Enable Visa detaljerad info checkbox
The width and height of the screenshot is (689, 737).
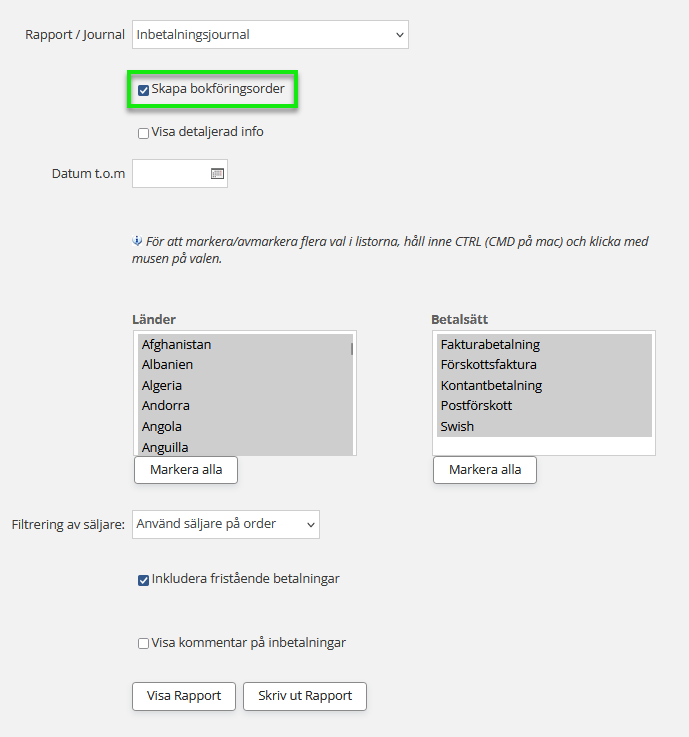(x=144, y=133)
